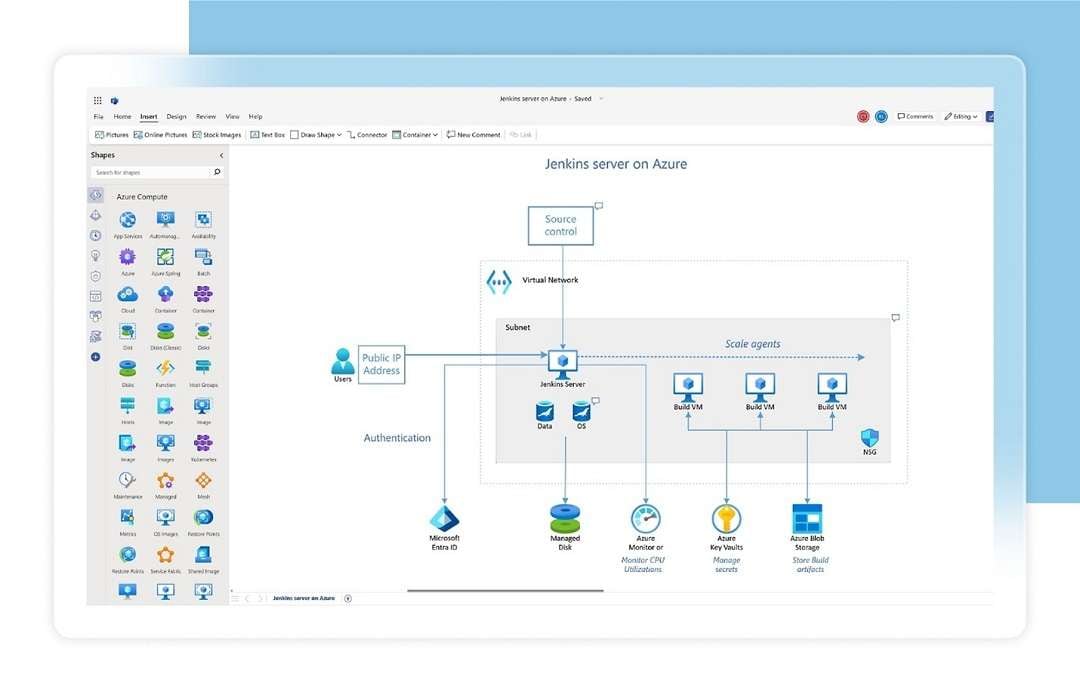Insert Stock Images from the ribbon
1080x692 pixels.
click(216, 135)
